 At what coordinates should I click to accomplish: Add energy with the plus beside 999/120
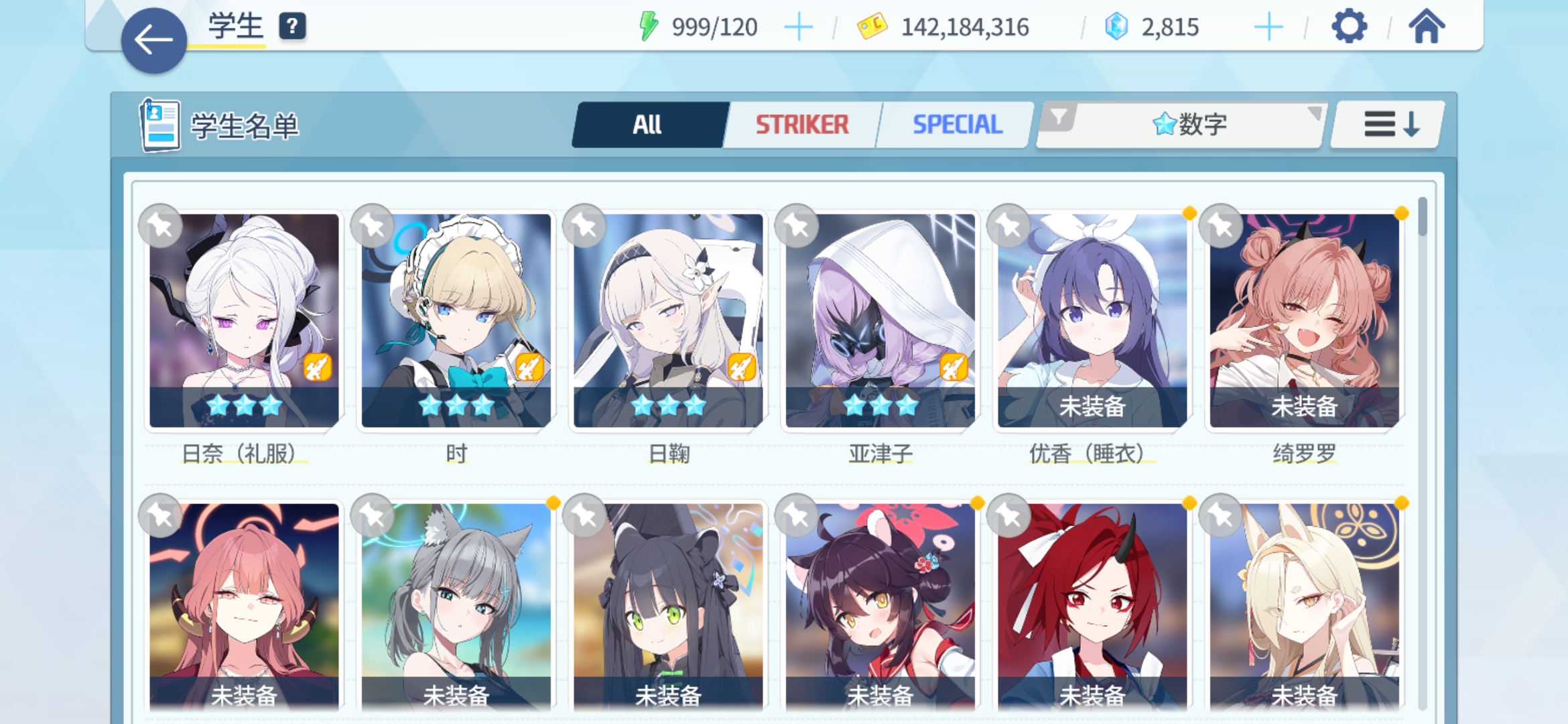[x=798, y=27]
